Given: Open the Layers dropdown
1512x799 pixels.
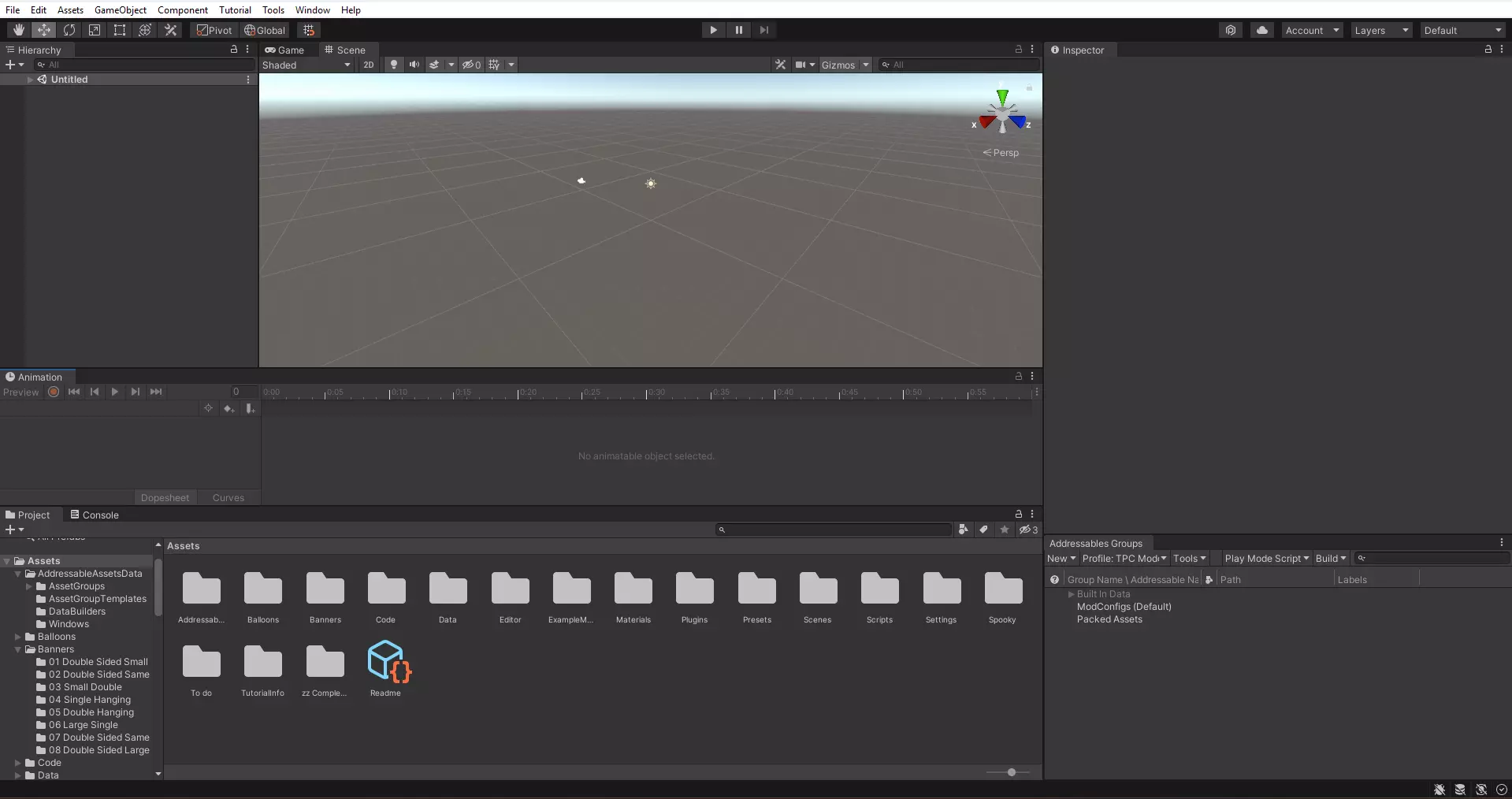Looking at the screenshot, I should click(1381, 30).
